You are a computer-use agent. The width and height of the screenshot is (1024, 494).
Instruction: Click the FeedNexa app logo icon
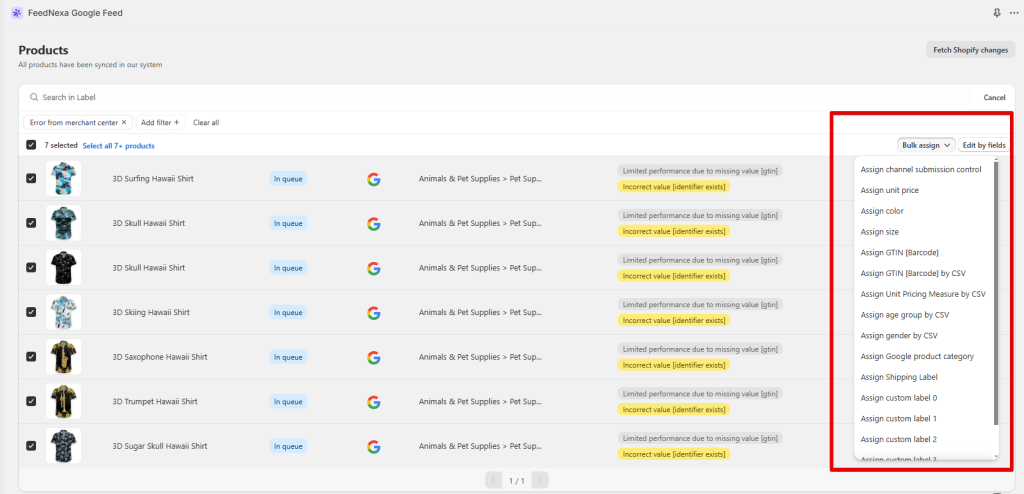17,13
